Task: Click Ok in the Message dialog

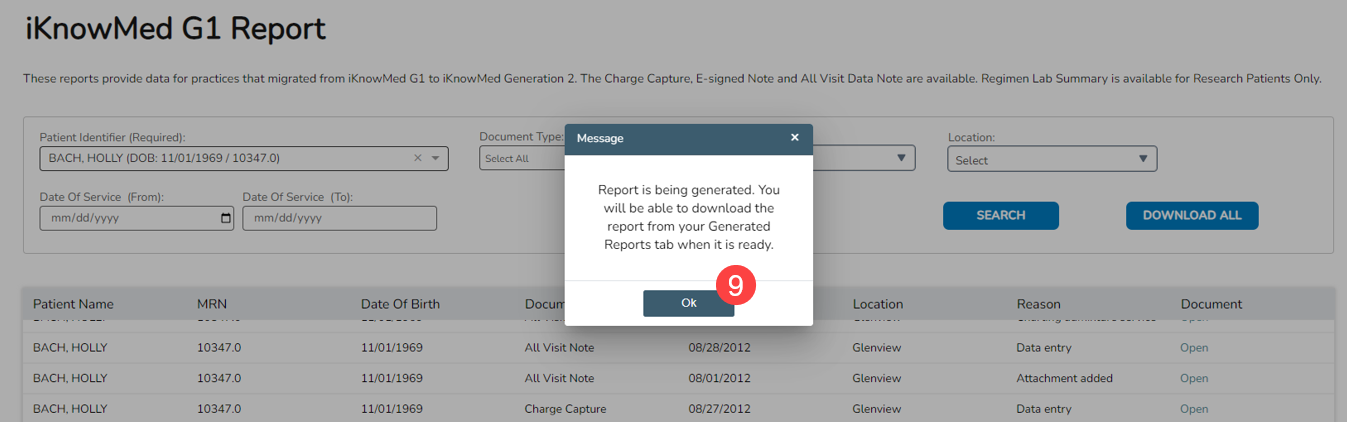Action: click(688, 303)
